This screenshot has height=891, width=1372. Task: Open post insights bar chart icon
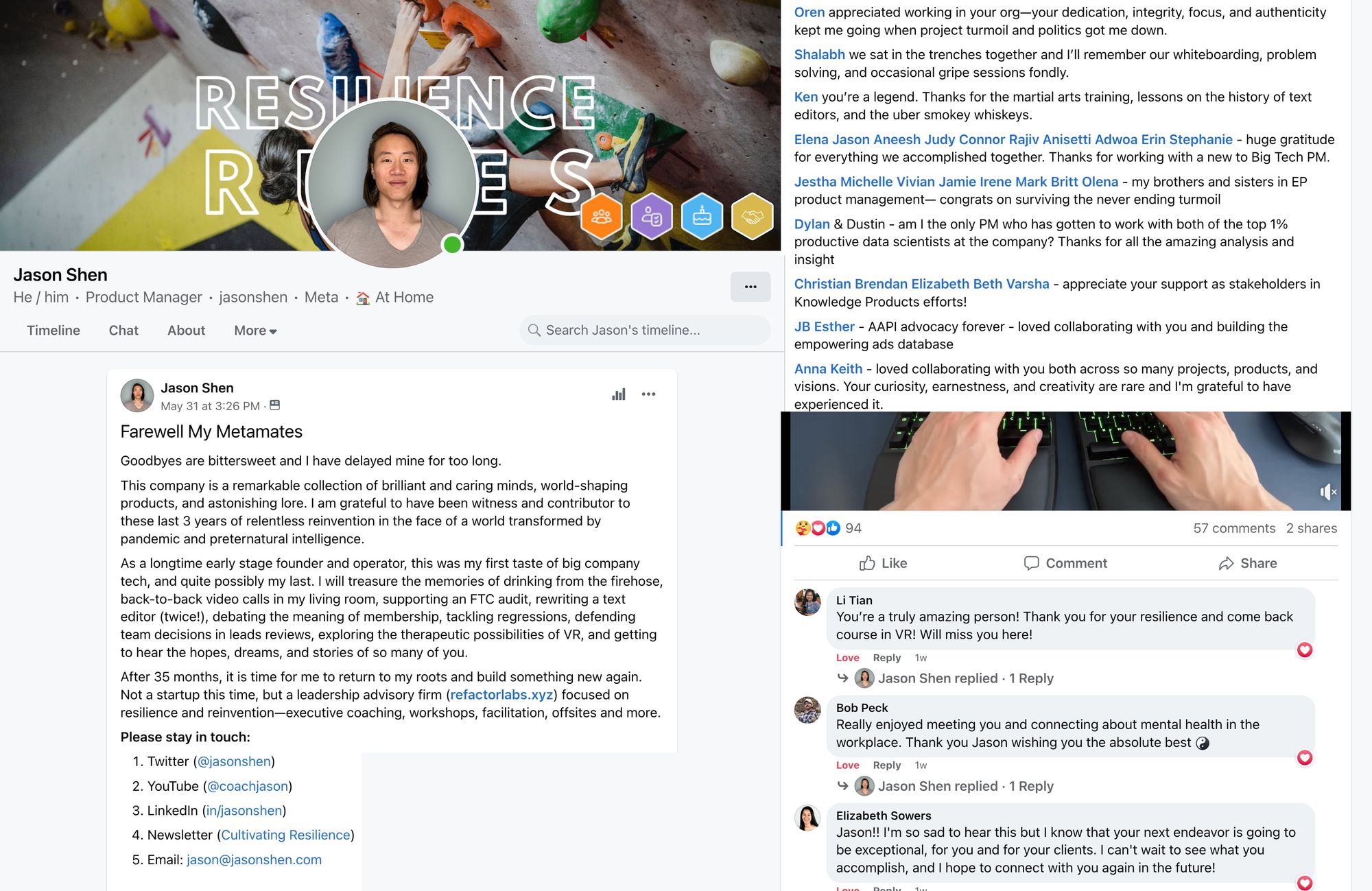[619, 394]
